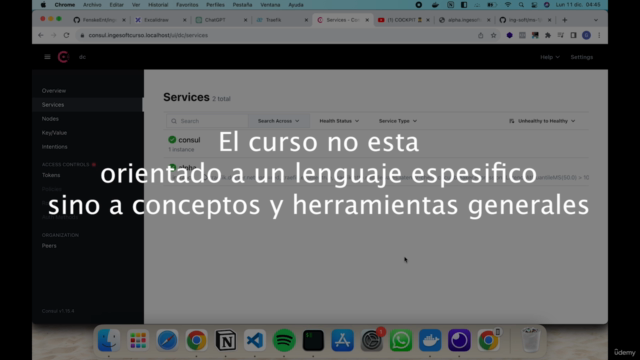Switch to the ChatGPT tab
640x360 pixels.
point(221,20)
